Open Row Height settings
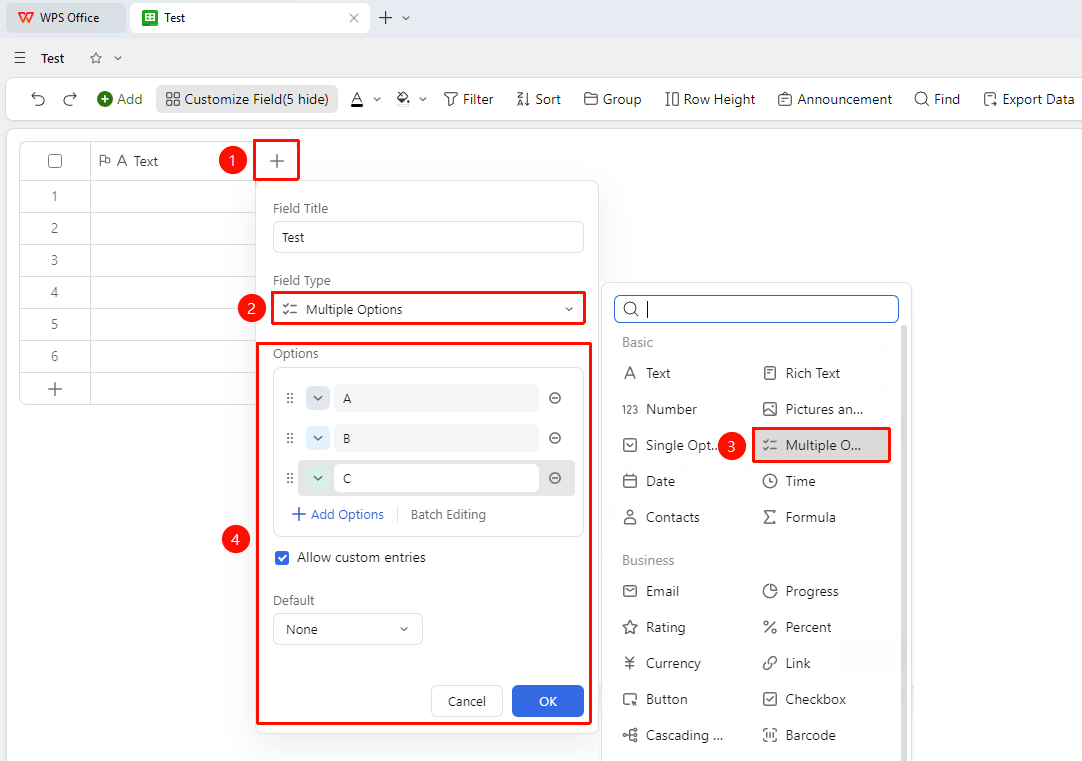This screenshot has width=1082, height=761. pyautogui.click(x=710, y=99)
